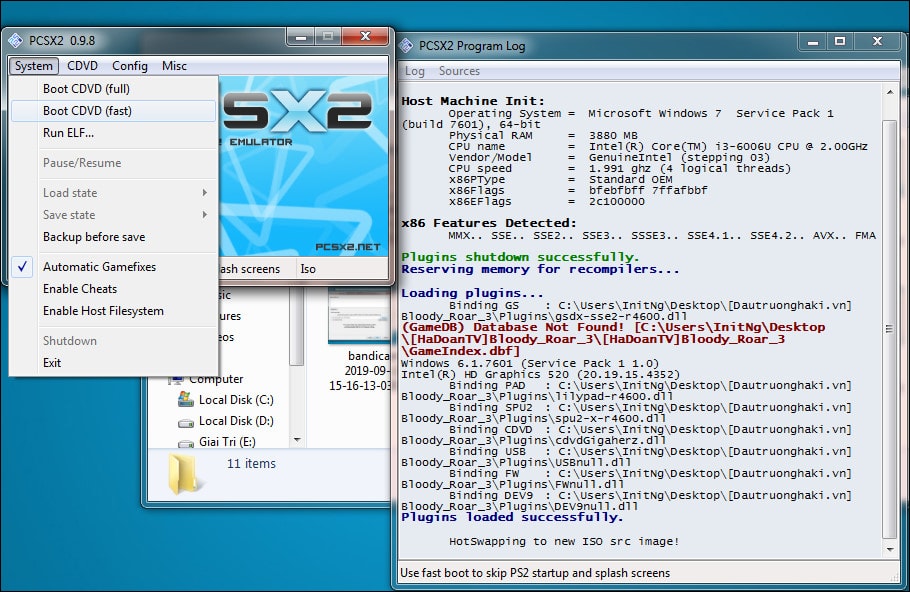Open the Misc menu
This screenshot has height=592, width=910.
174,66
